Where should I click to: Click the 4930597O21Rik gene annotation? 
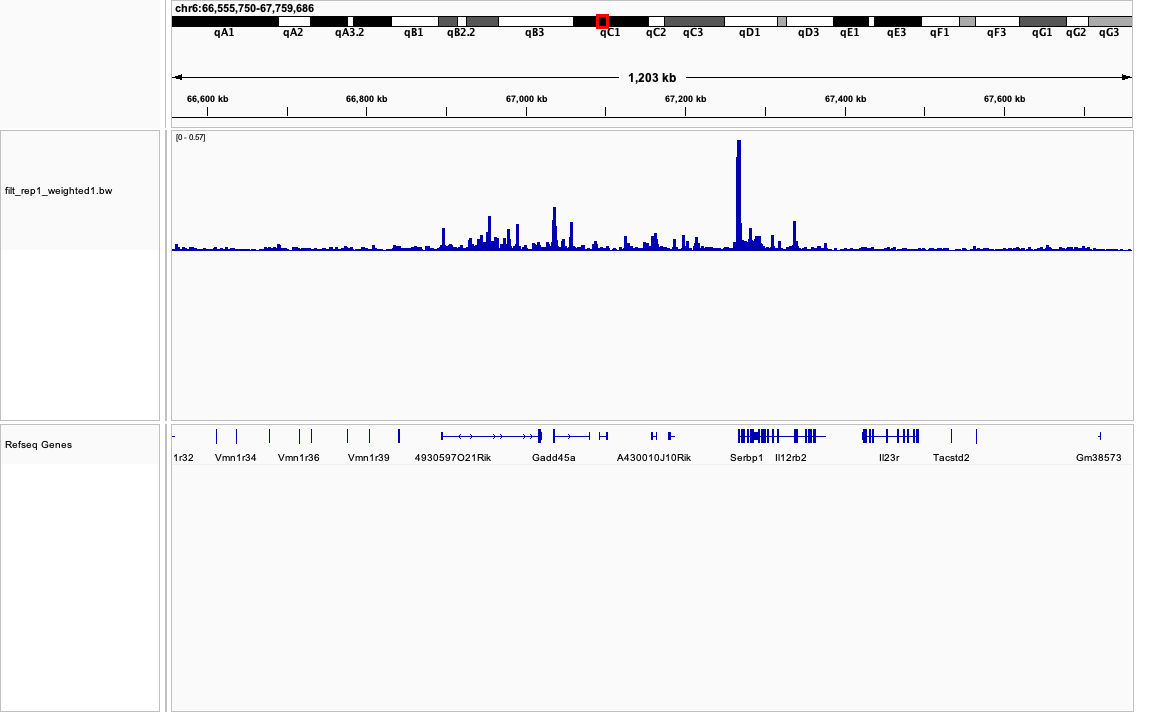[453, 458]
